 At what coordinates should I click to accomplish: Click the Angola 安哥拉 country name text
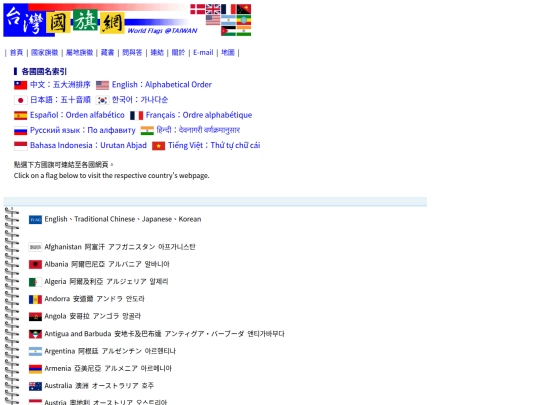(93, 316)
